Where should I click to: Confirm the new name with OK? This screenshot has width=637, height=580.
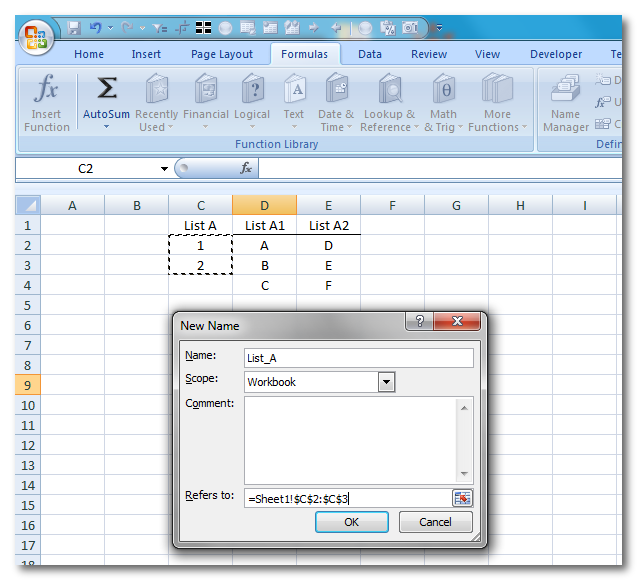(x=351, y=522)
